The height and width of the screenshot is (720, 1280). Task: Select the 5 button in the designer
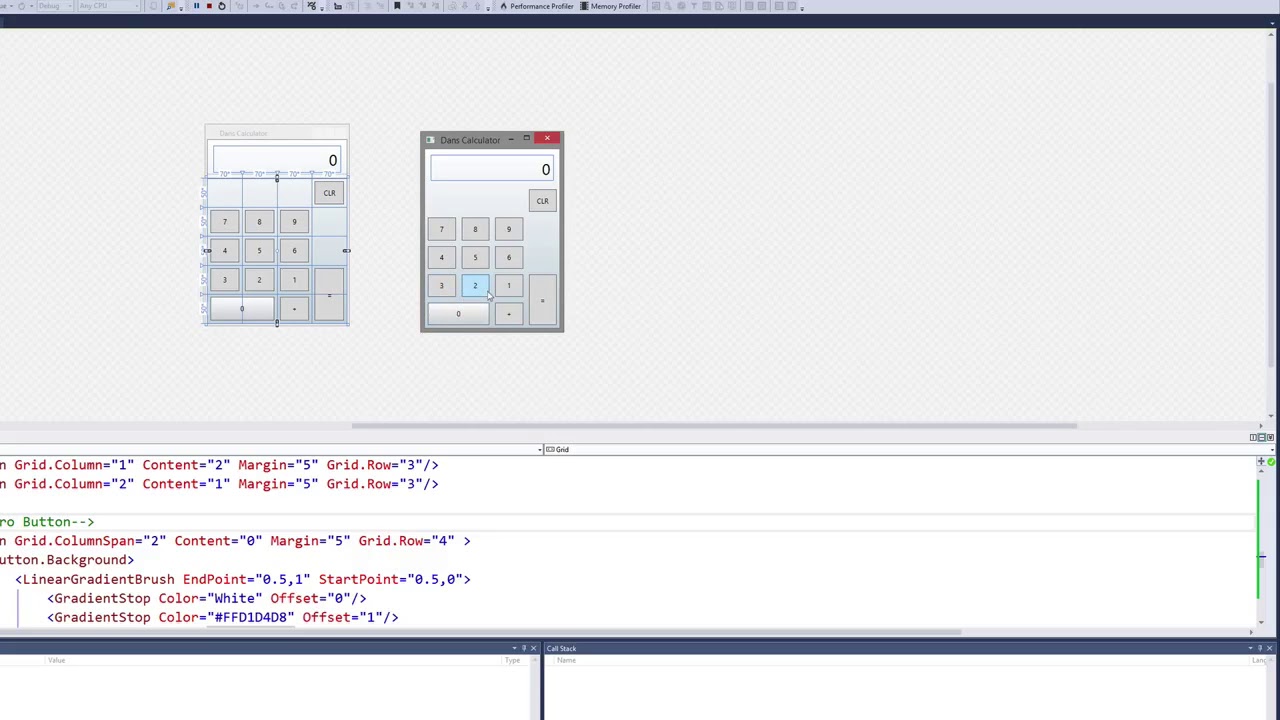click(x=259, y=251)
